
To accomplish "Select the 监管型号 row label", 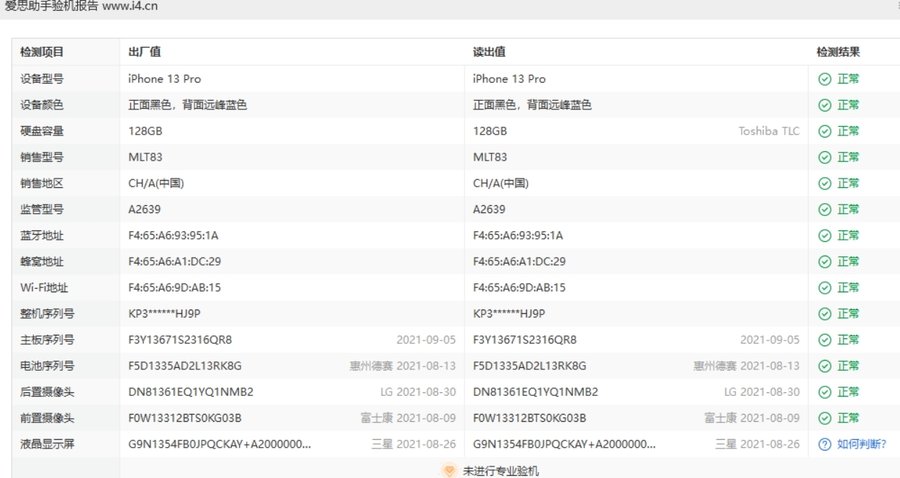I will (x=42, y=209).
